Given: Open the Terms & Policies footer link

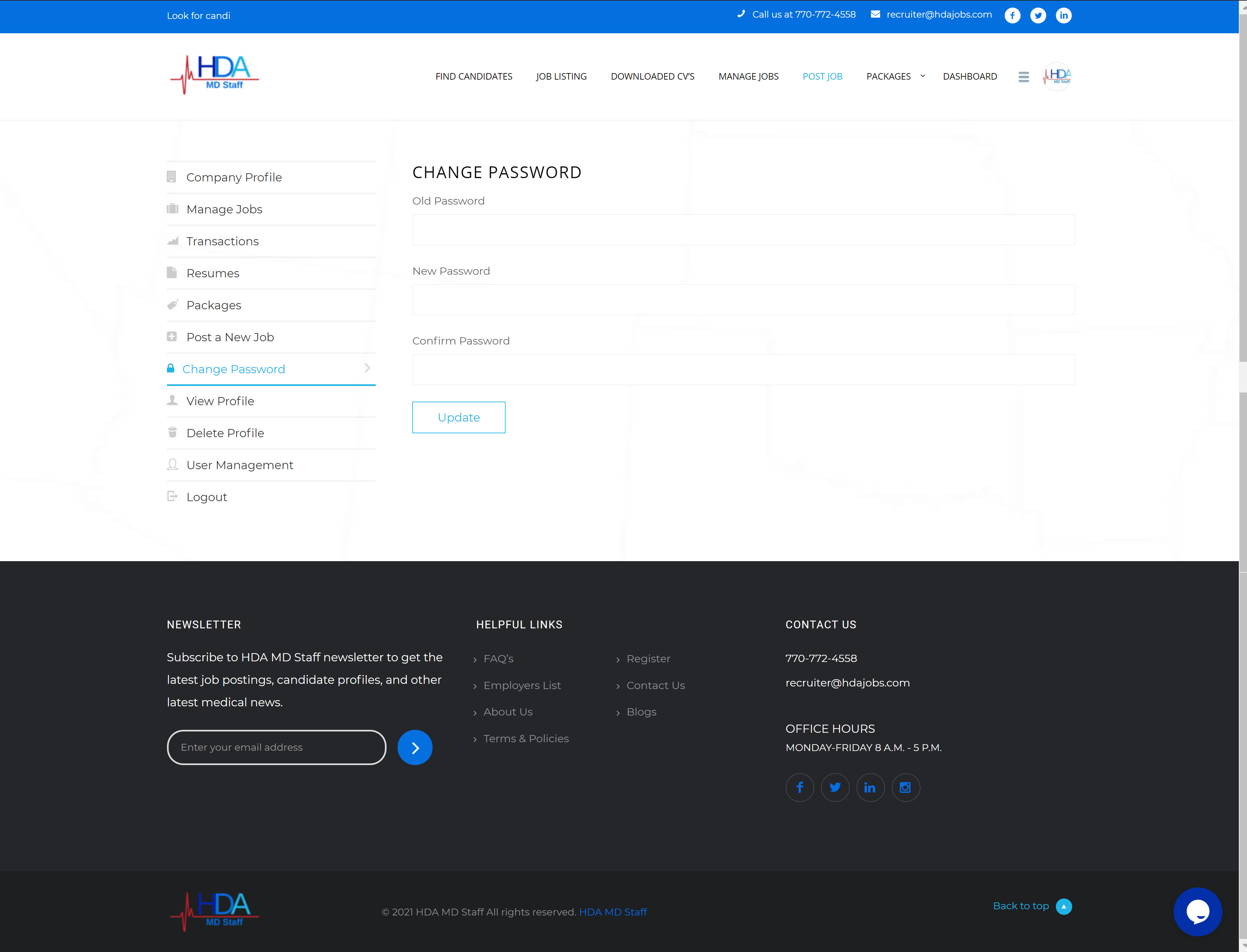Looking at the screenshot, I should point(526,738).
